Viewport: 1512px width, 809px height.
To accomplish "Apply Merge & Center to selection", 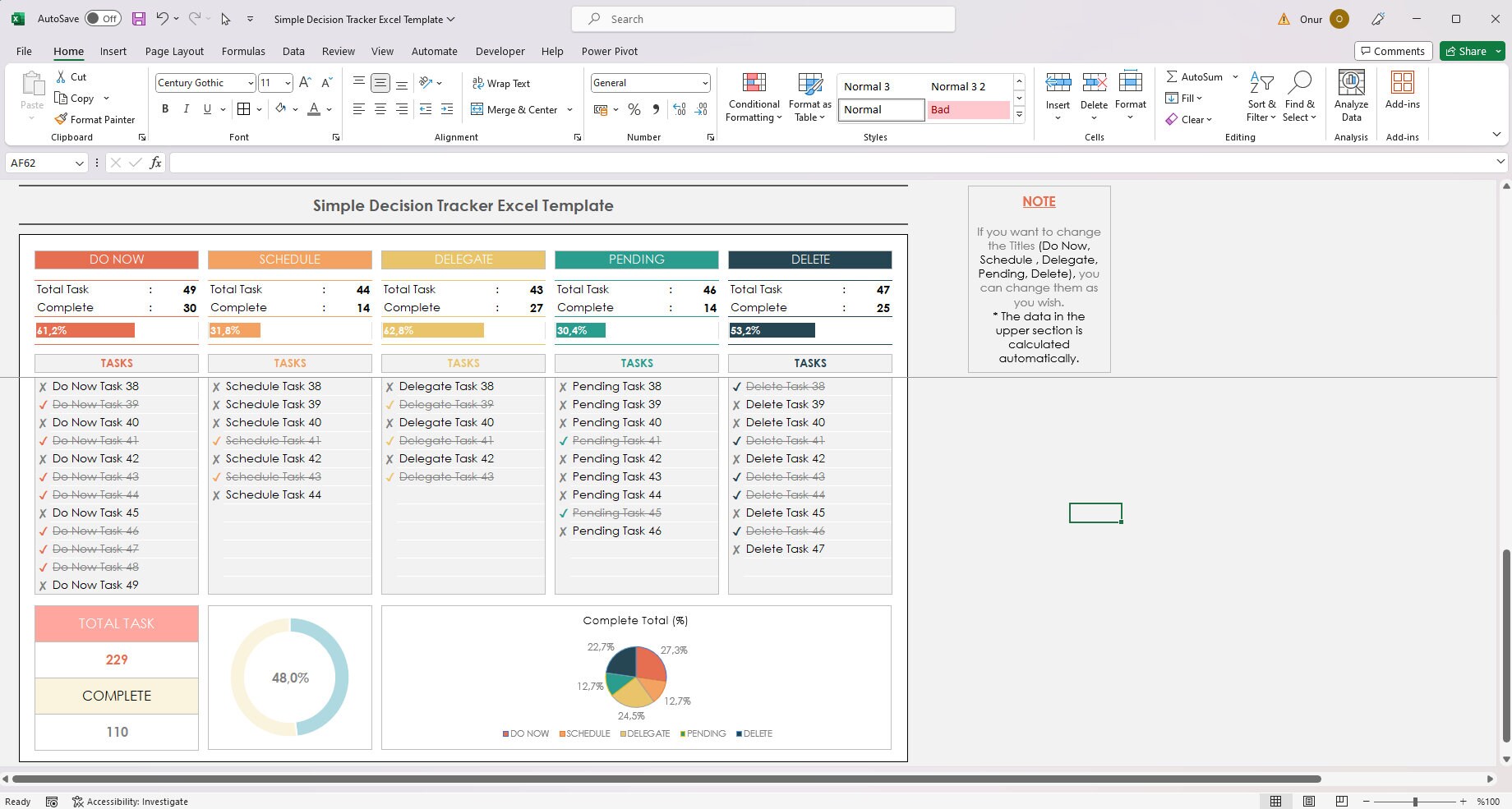I will [515, 109].
